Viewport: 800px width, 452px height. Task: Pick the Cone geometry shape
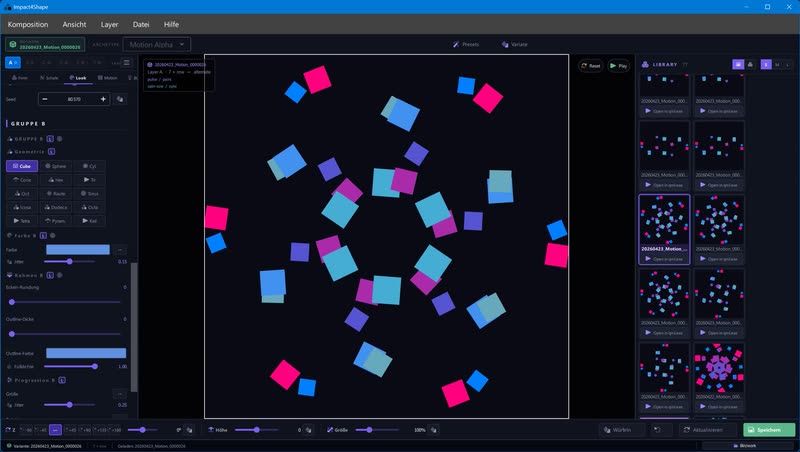click(x=22, y=180)
